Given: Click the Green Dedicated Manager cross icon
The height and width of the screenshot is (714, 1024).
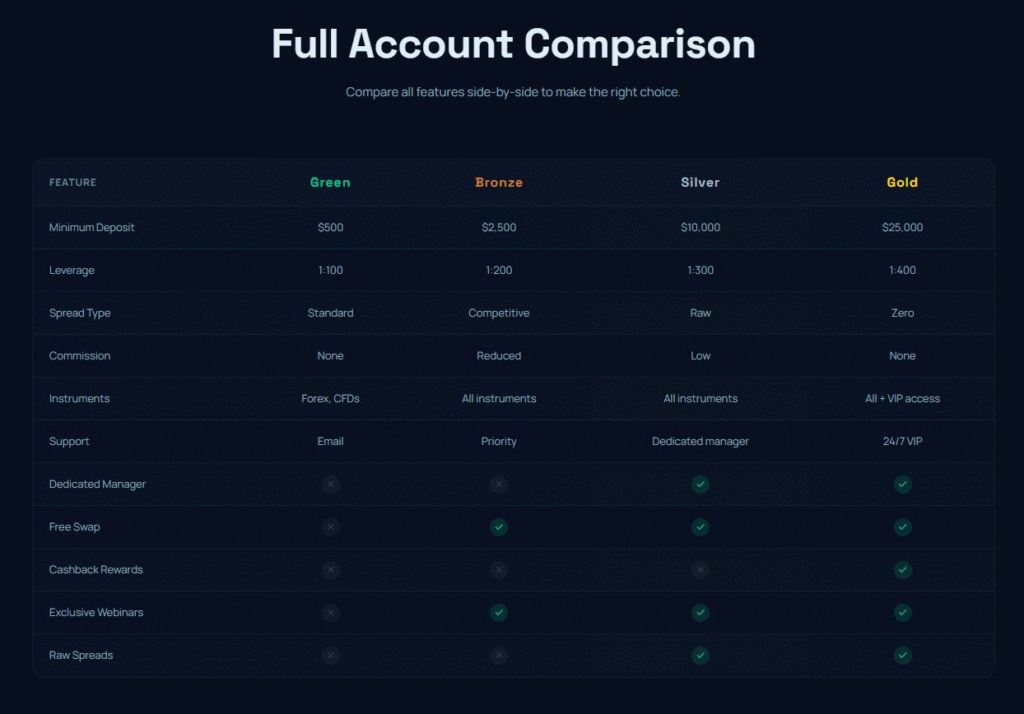Looking at the screenshot, I should 330,484.
